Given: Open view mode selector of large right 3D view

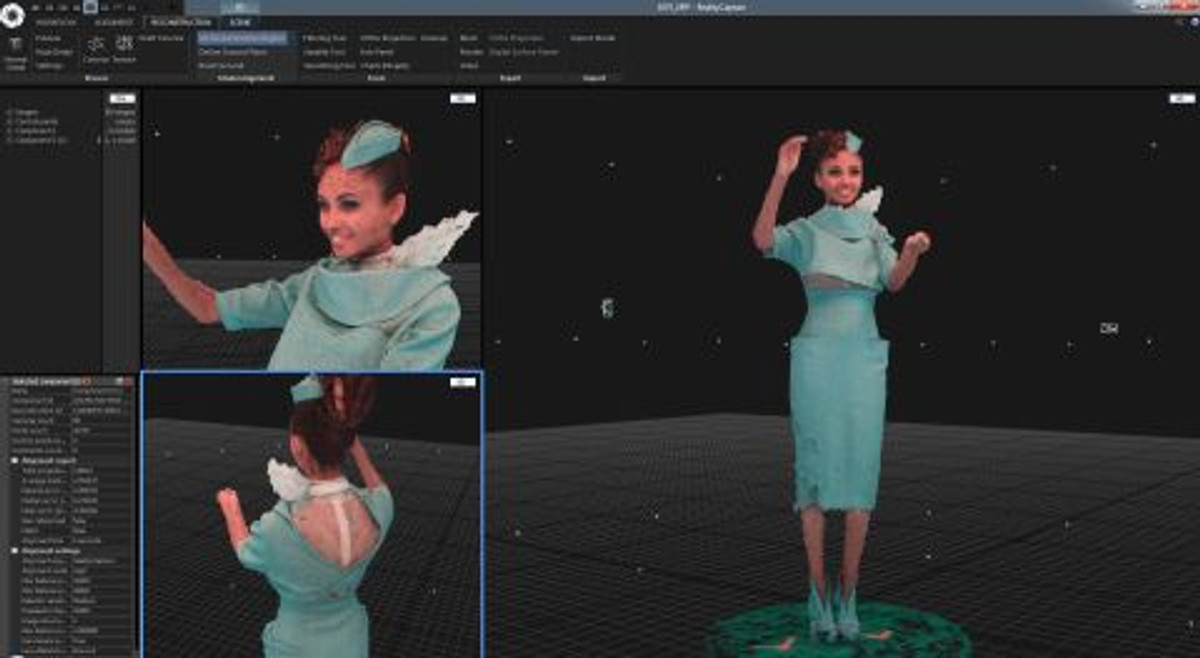Looking at the screenshot, I should coord(1181,98).
